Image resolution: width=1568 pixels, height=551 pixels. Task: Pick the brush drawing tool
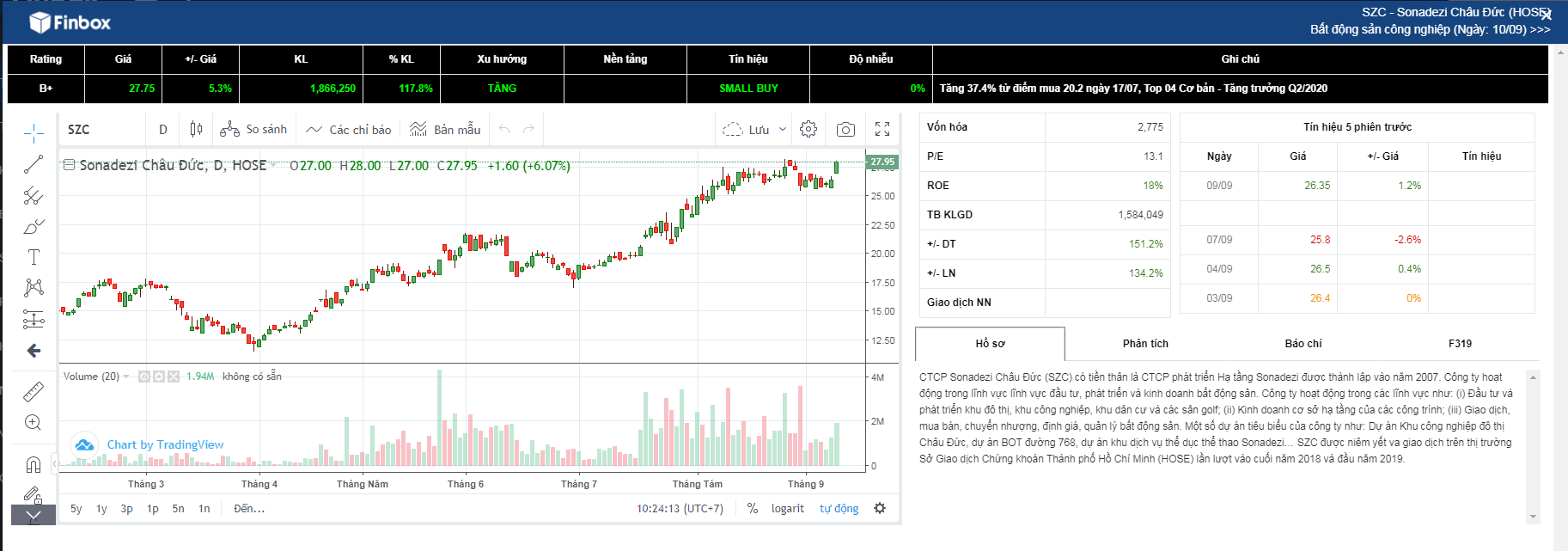tap(34, 226)
